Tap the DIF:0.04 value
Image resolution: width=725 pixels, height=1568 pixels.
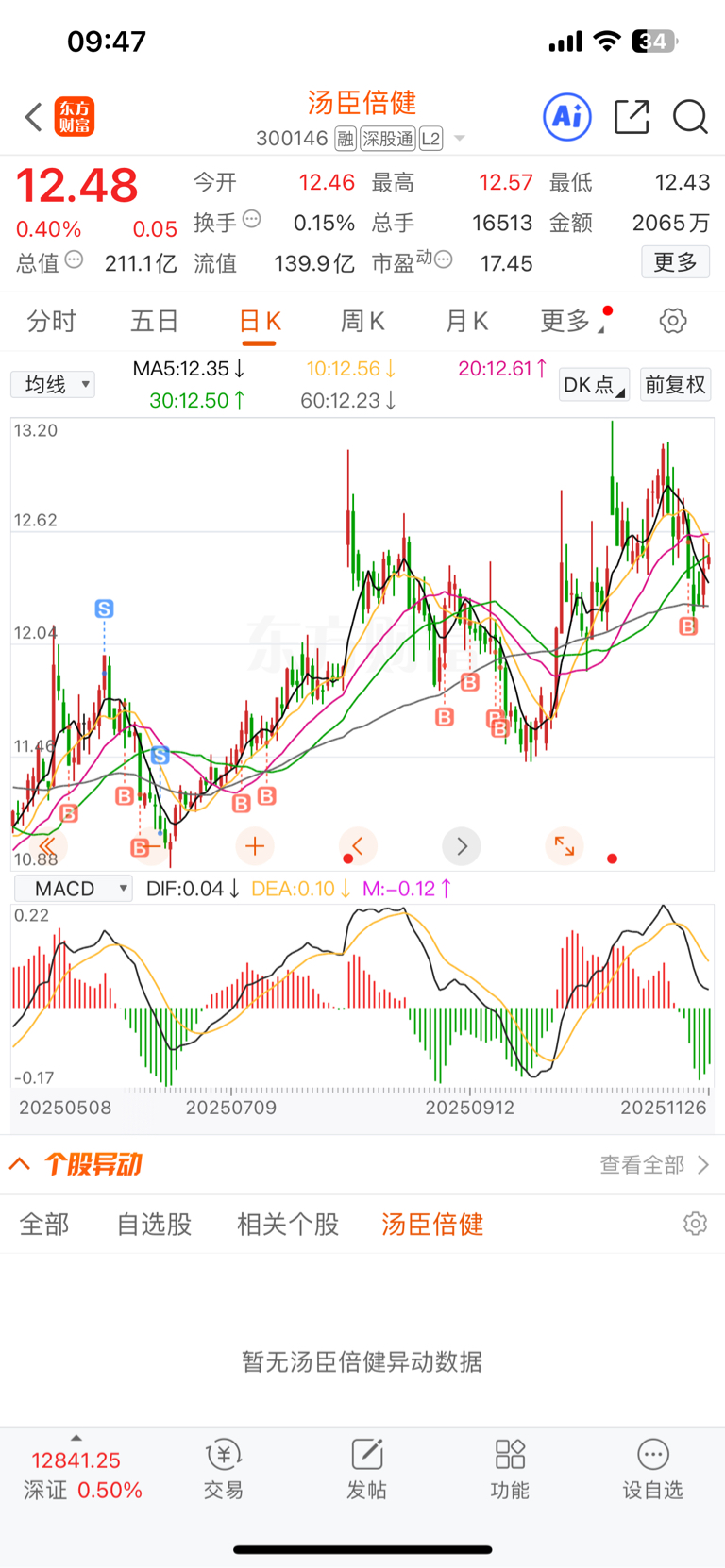(x=193, y=889)
